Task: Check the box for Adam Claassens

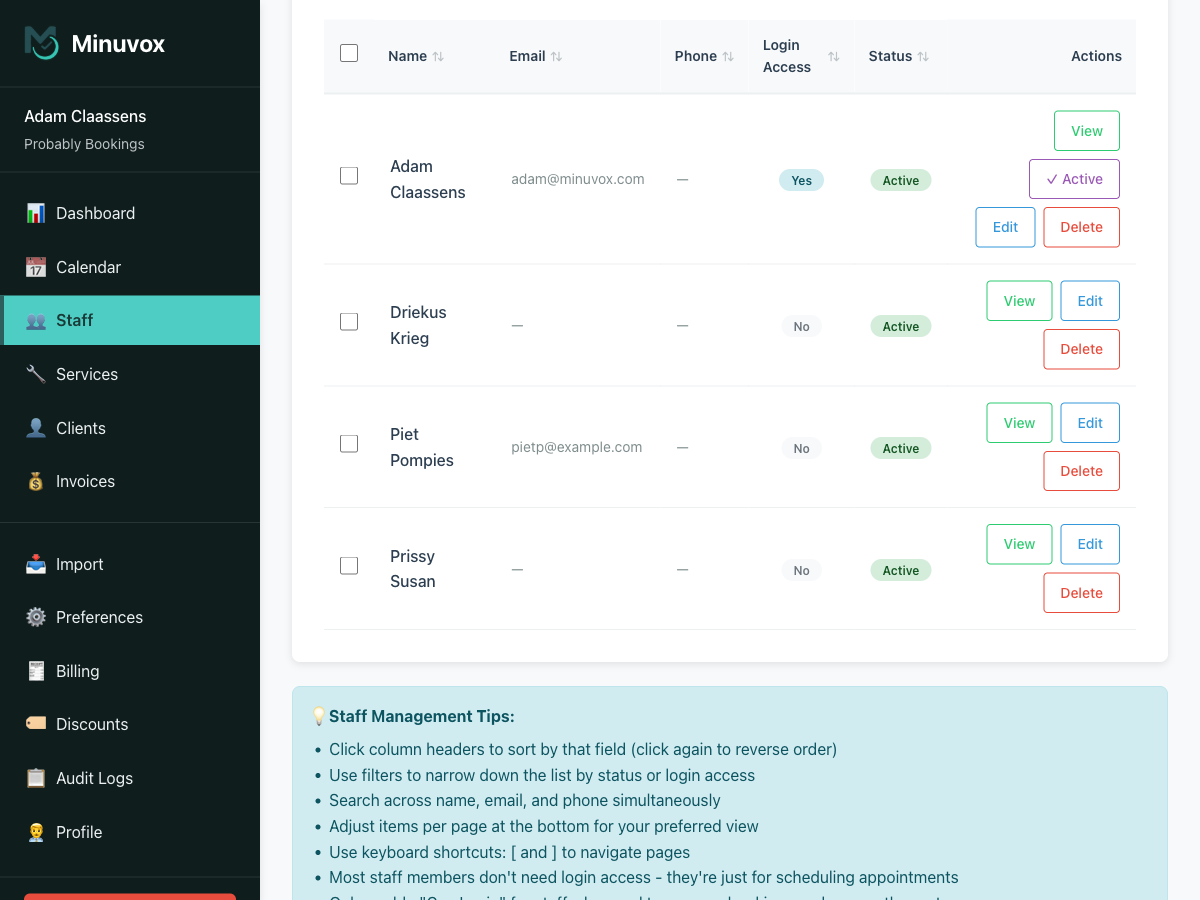Action: pyautogui.click(x=349, y=176)
